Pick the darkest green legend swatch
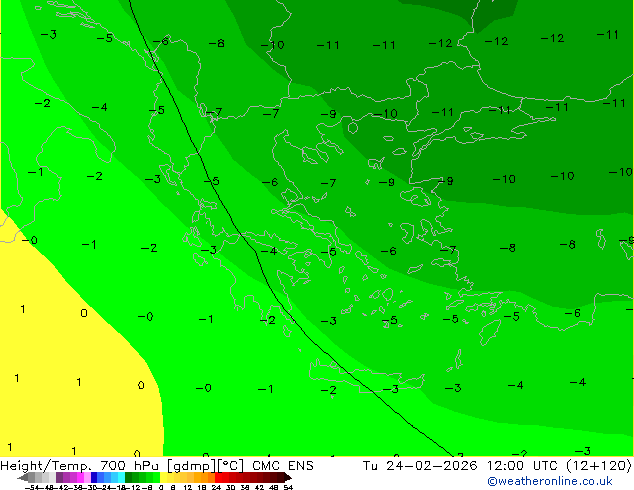The width and height of the screenshot is (634, 490). pyautogui.click(x=129, y=477)
